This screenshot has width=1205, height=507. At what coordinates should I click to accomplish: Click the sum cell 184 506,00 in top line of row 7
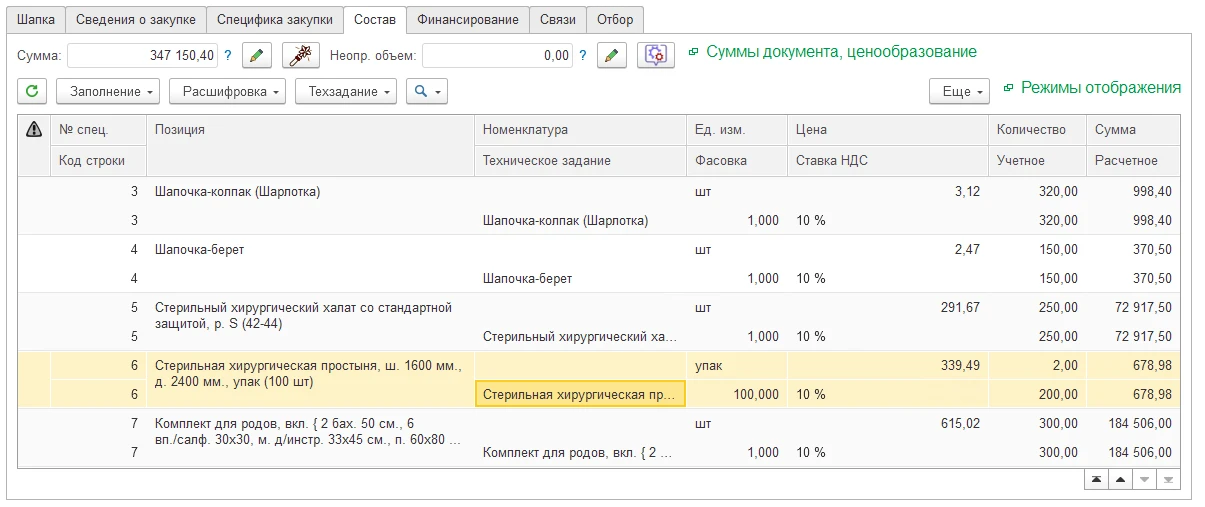(1133, 423)
